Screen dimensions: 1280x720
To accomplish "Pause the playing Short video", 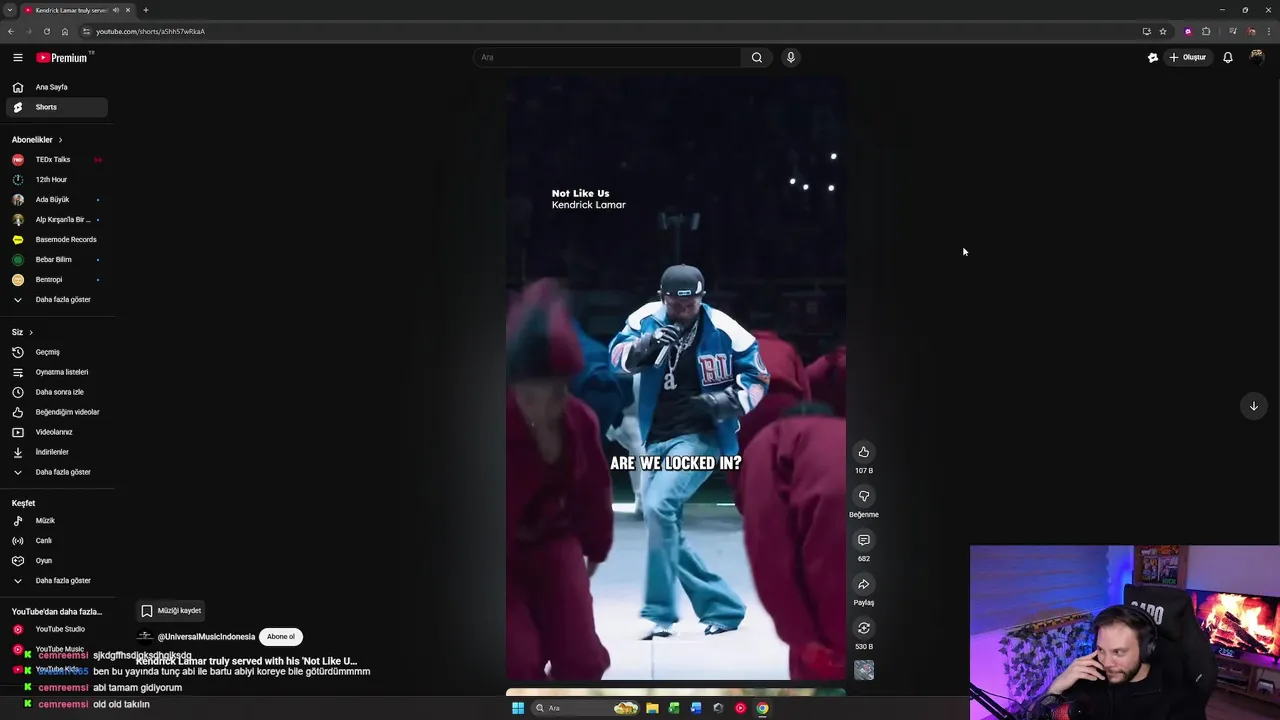I will click(676, 380).
